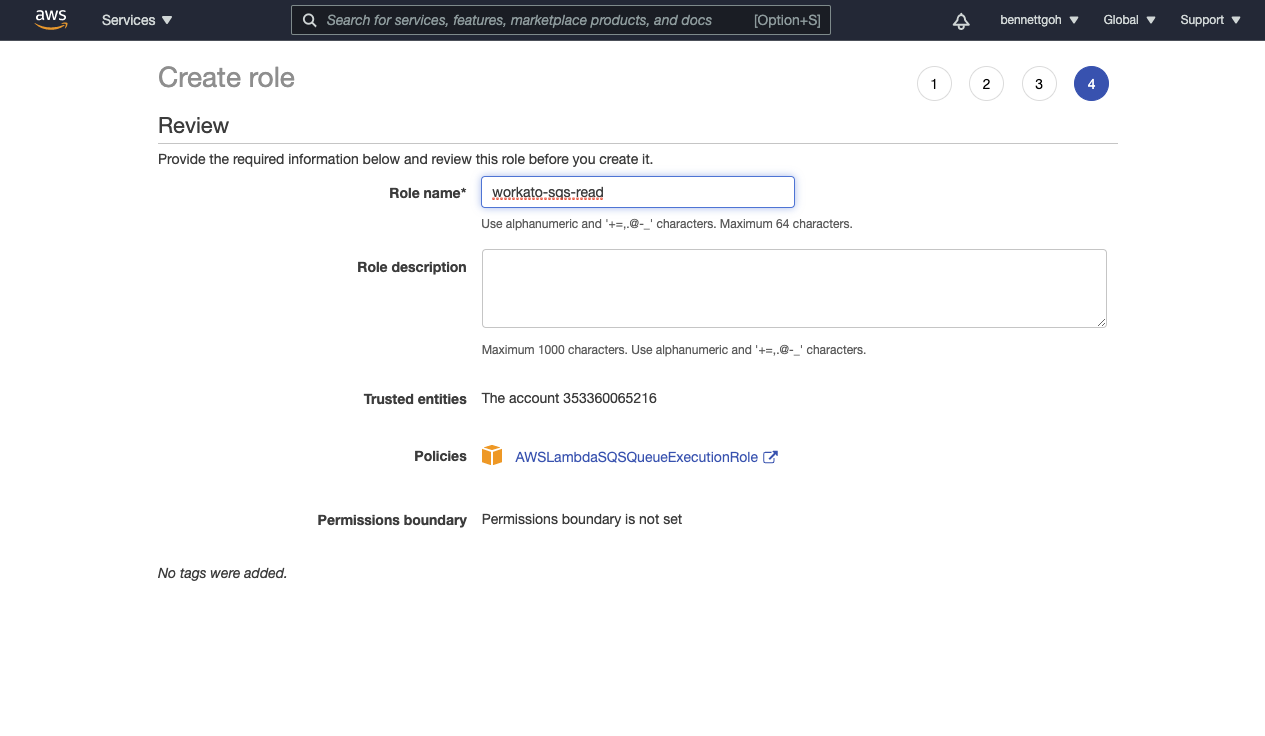Select the highlighted step 4 indicator

[1091, 84]
